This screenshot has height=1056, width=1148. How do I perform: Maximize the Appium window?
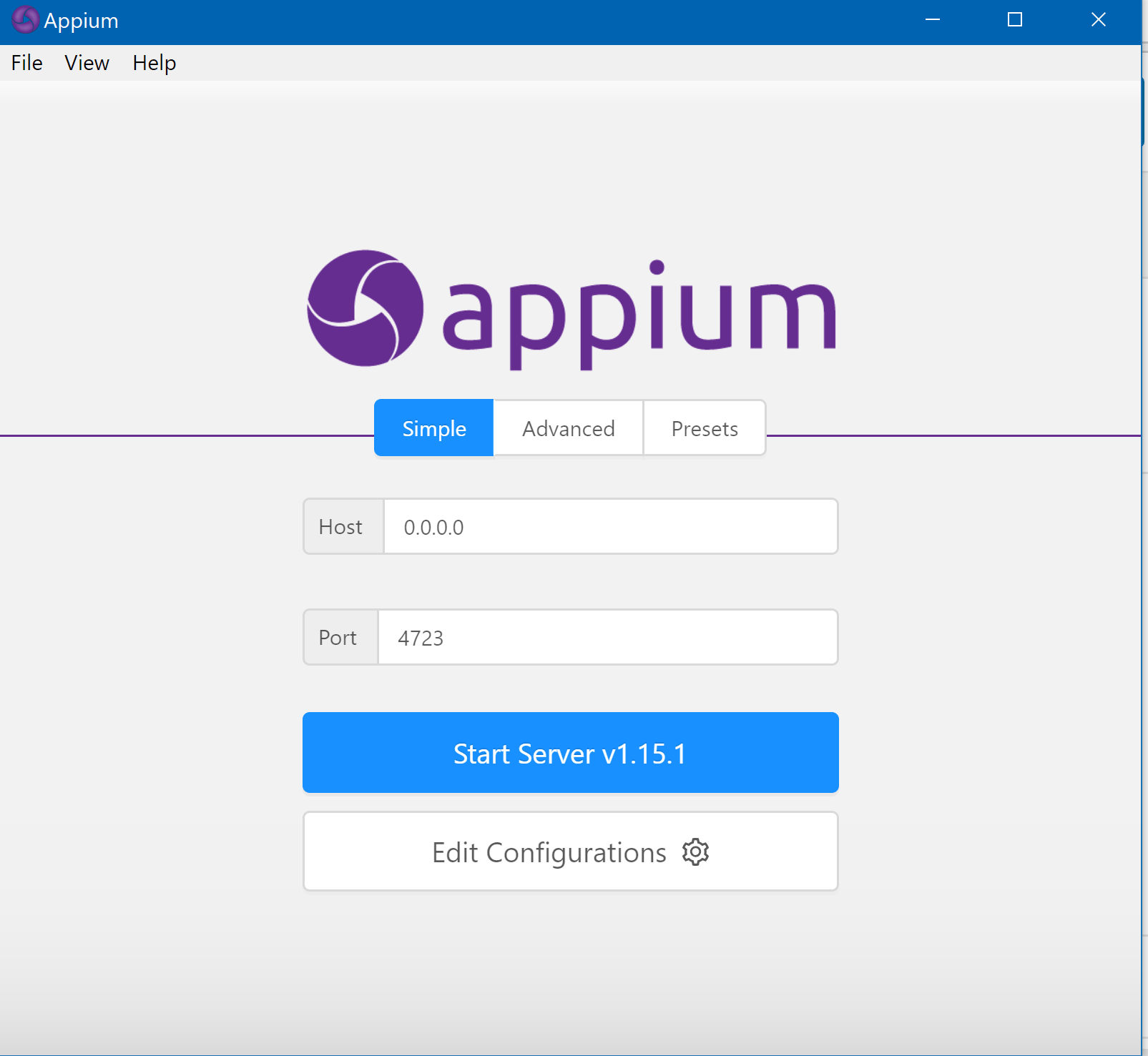(x=1015, y=20)
